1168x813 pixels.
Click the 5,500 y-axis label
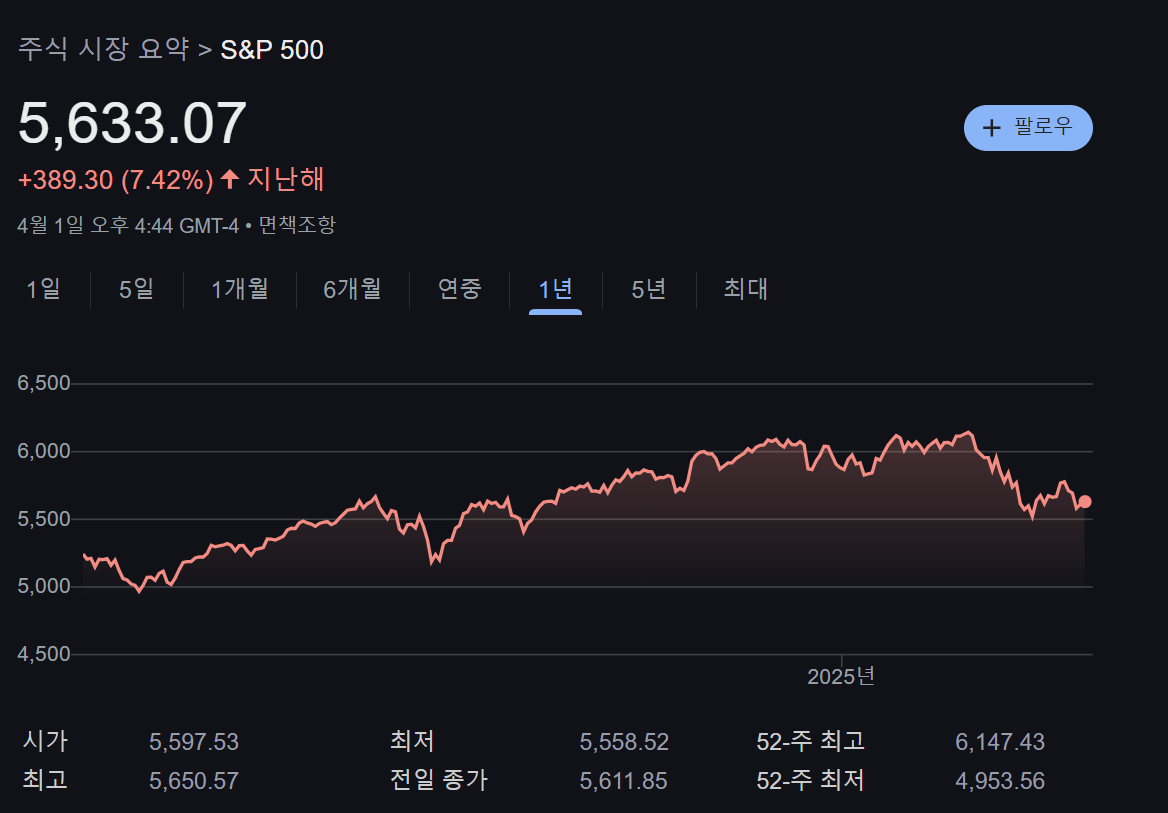44,519
